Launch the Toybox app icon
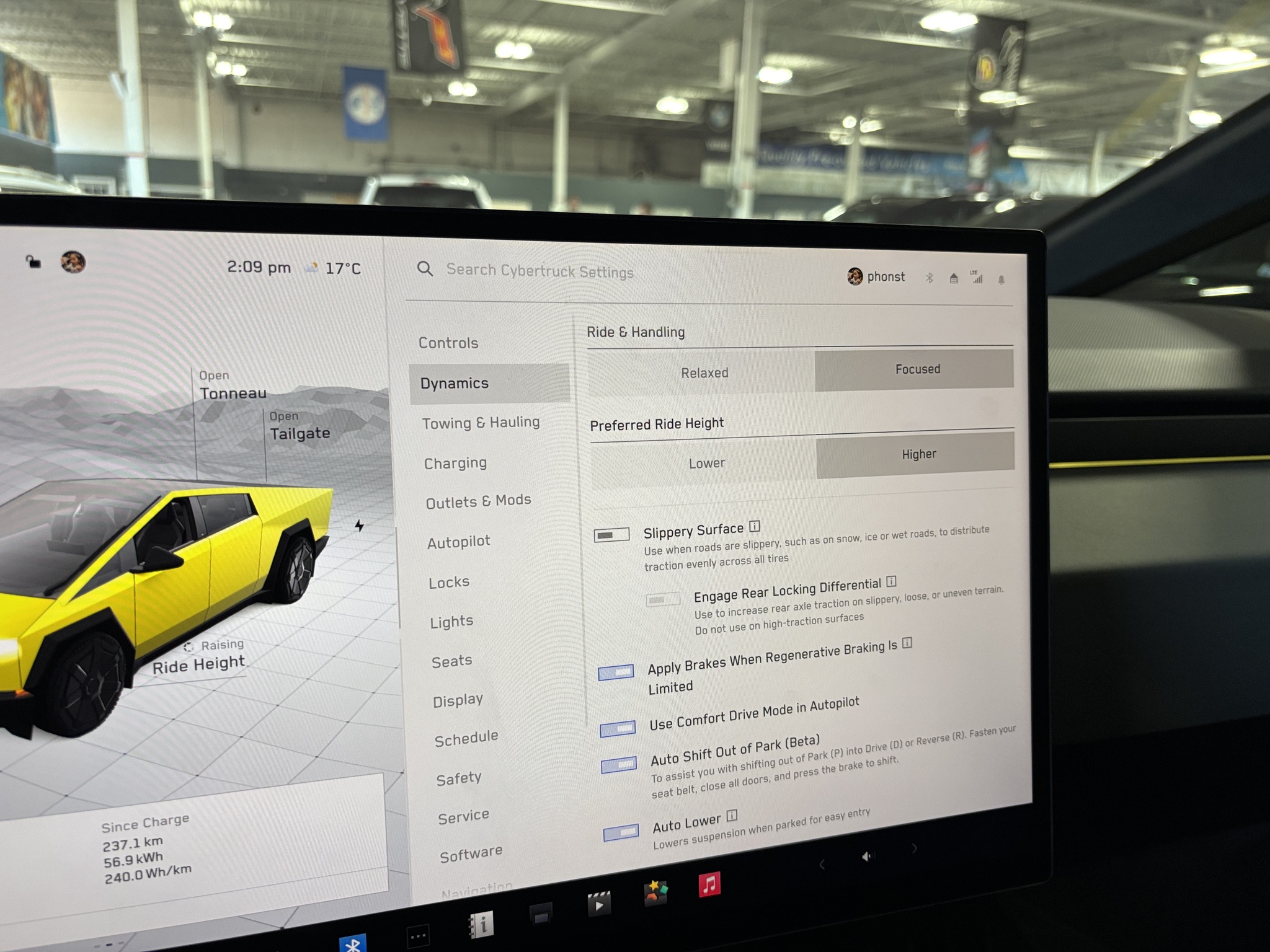Image resolution: width=1270 pixels, height=952 pixels. coord(655,894)
